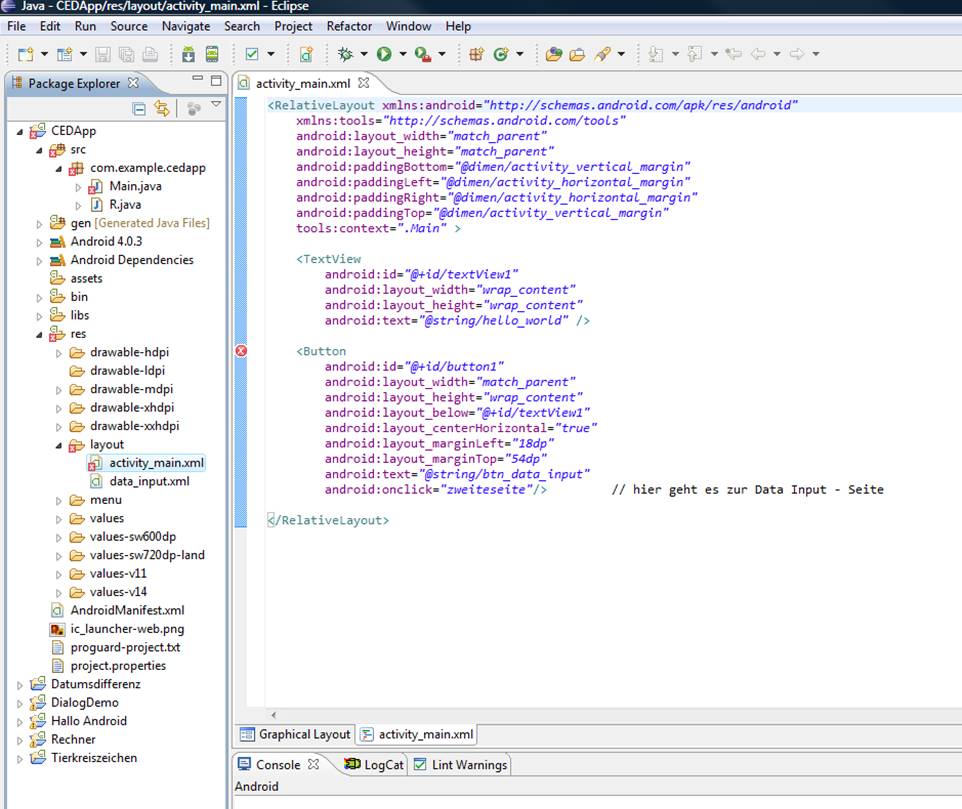The image size is (962, 809).
Task: Click the Open Type toolbar icon
Action: pyautogui.click(x=553, y=54)
